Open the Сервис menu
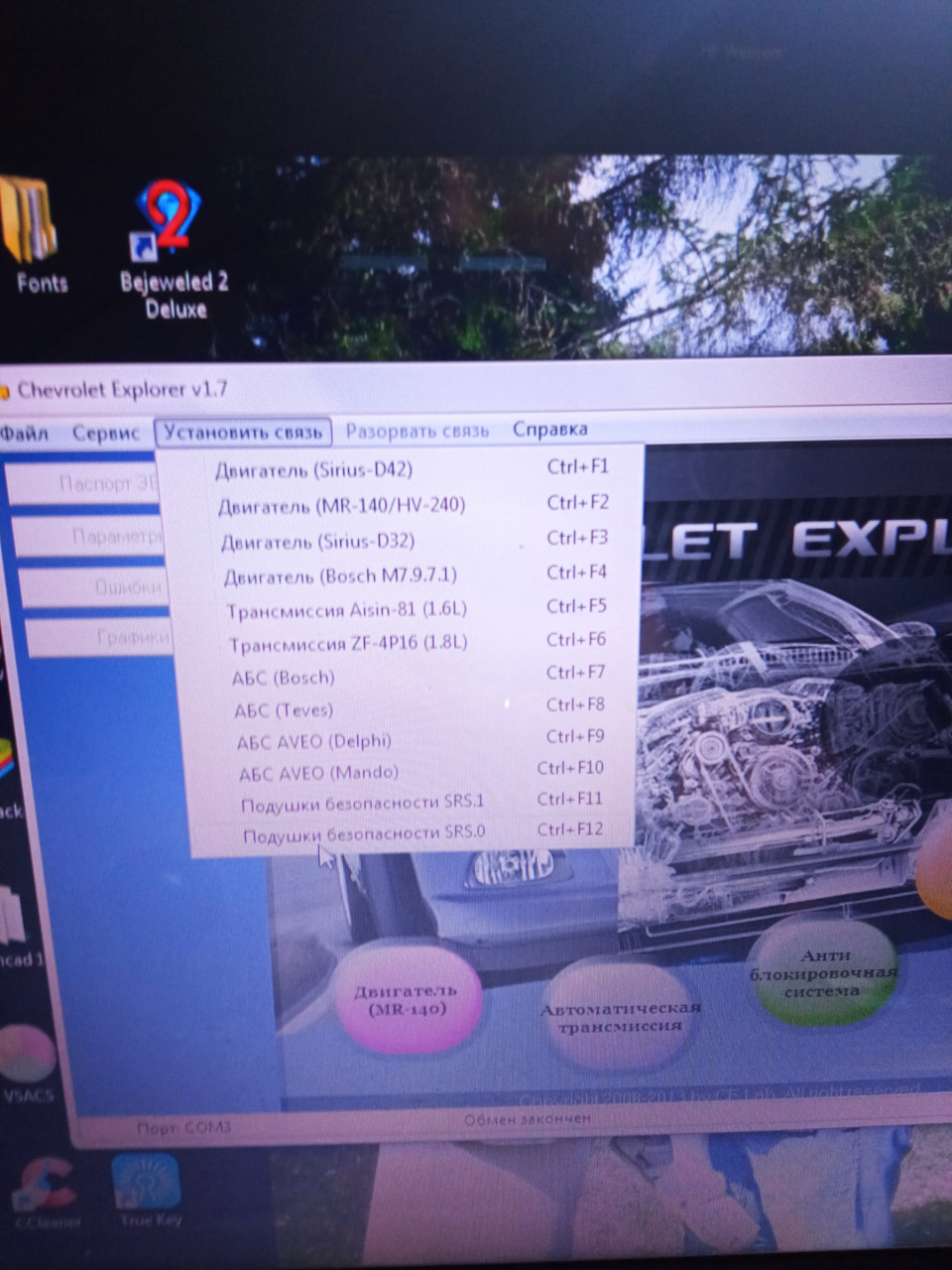This screenshot has width=952, height=1270. [105, 434]
